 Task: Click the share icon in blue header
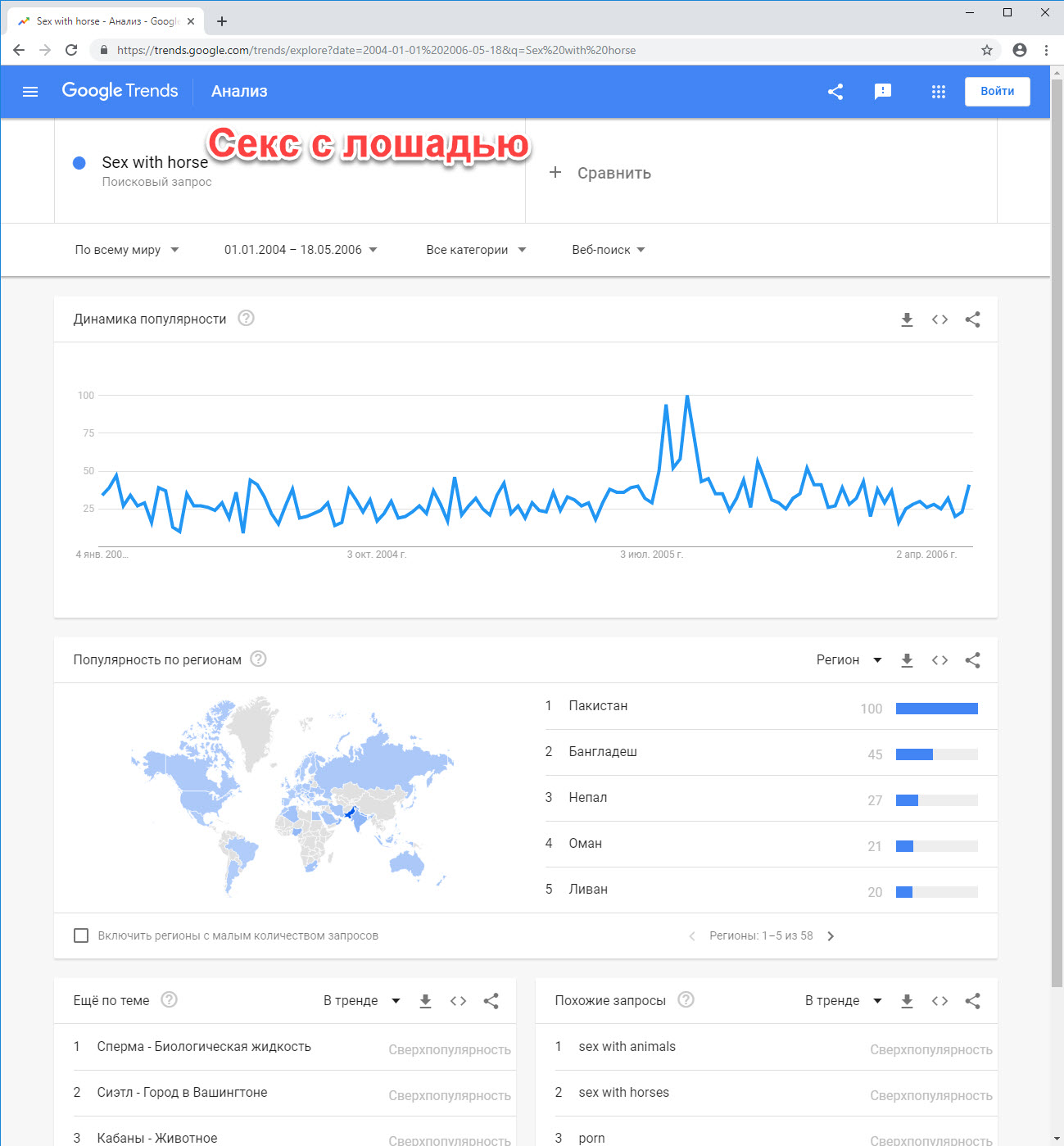click(x=835, y=92)
